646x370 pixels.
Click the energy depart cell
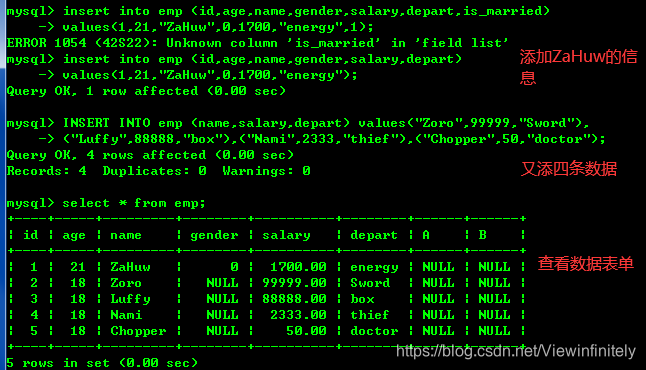click(x=374, y=267)
